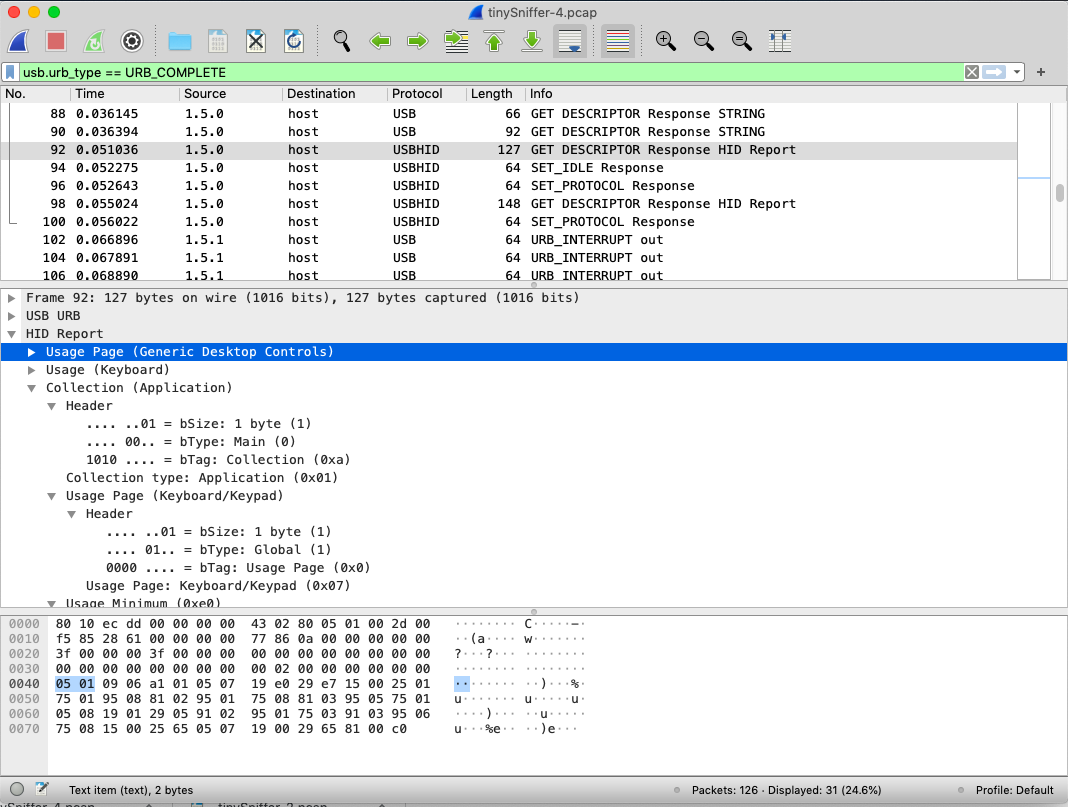
Task: Close this capture file
Action: click(256, 42)
